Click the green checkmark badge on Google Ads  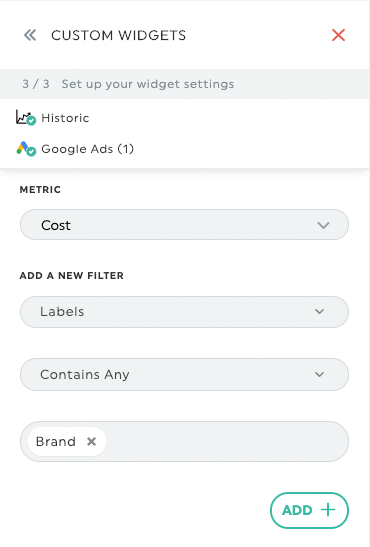pyautogui.click(x=31, y=152)
